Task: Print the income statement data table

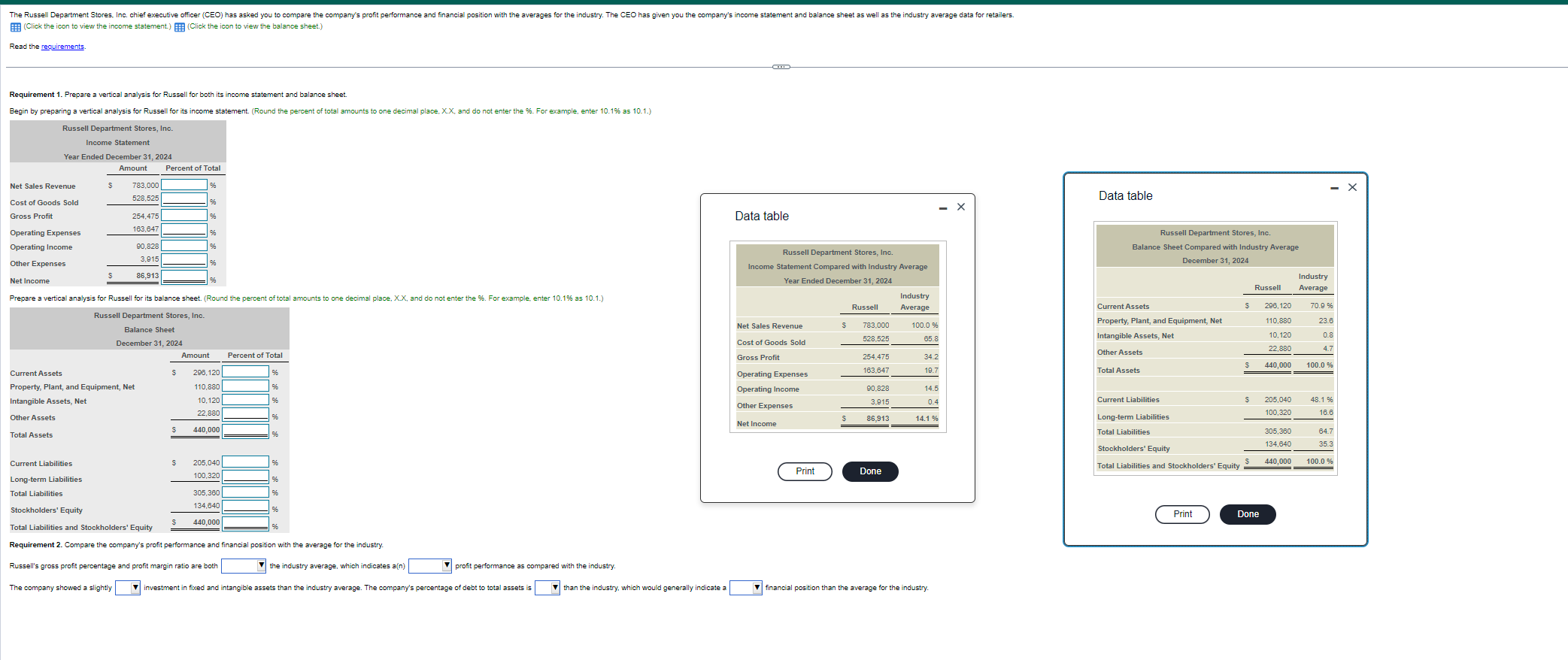Action: (805, 471)
